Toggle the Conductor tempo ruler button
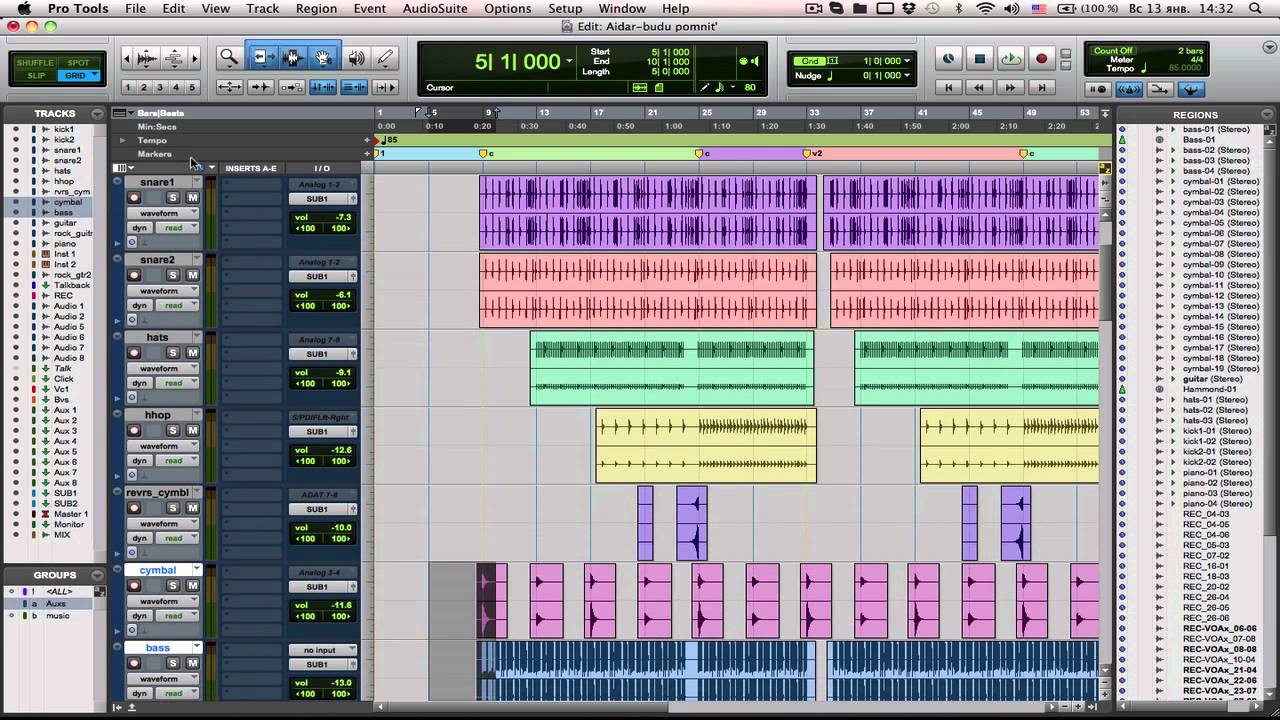This screenshot has width=1280, height=720. (x=1190, y=89)
